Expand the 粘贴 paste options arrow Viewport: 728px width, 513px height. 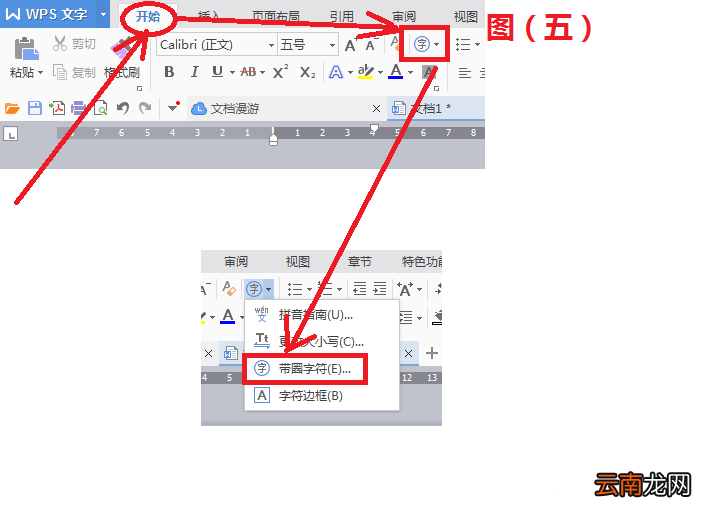pyautogui.click(x=40, y=72)
